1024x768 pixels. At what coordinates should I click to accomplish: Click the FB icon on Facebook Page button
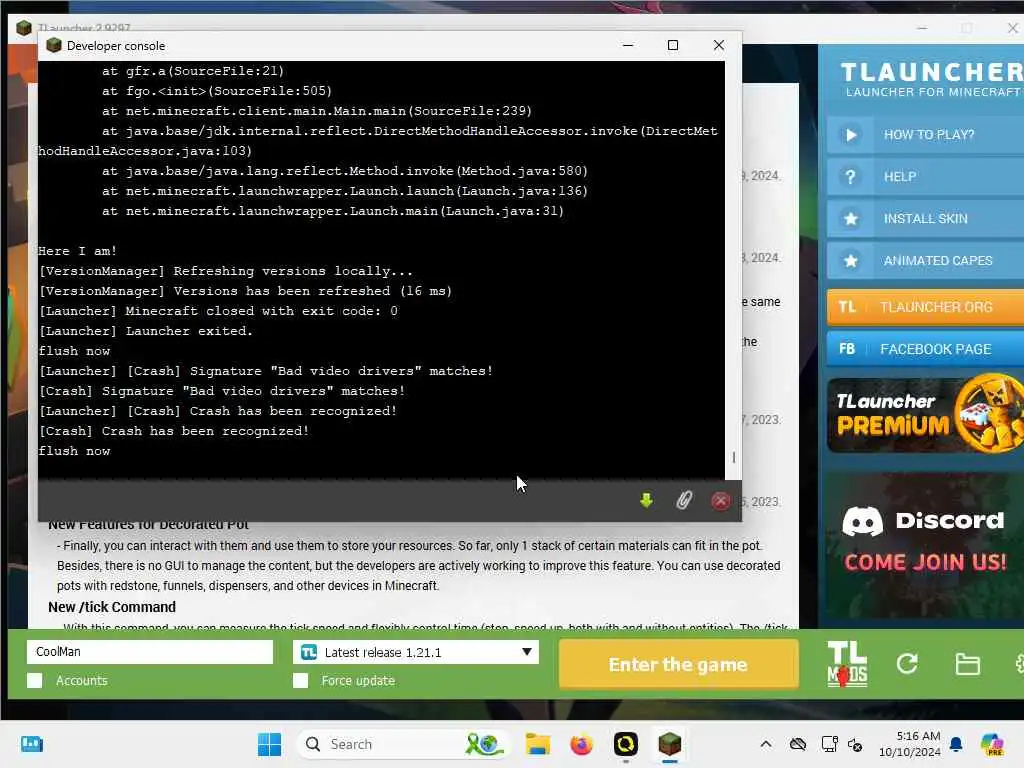[x=847, y=349]
